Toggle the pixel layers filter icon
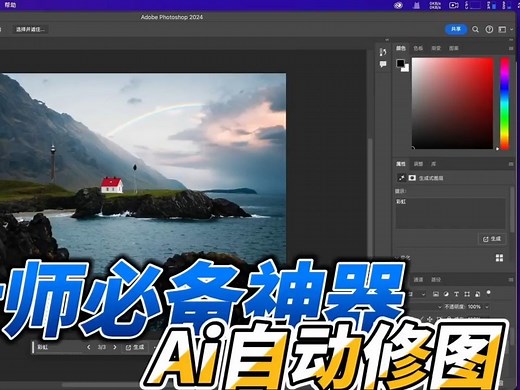 [x=436, y=294]
